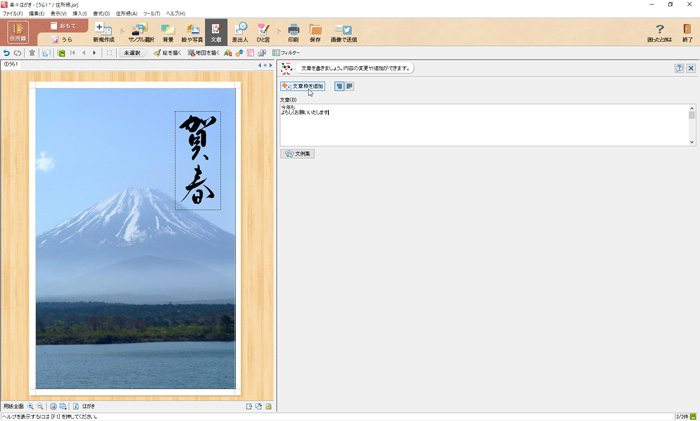Open the 住所録 address book button
700x421 pixels.
point(17,32)
